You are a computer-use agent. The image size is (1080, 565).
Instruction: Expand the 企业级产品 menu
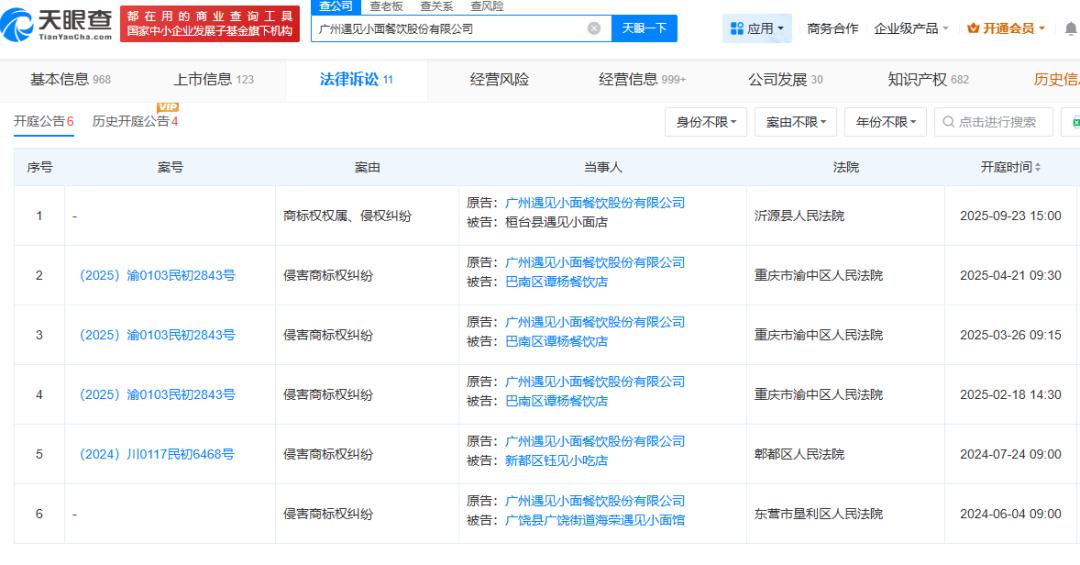[x=911, y=28]
